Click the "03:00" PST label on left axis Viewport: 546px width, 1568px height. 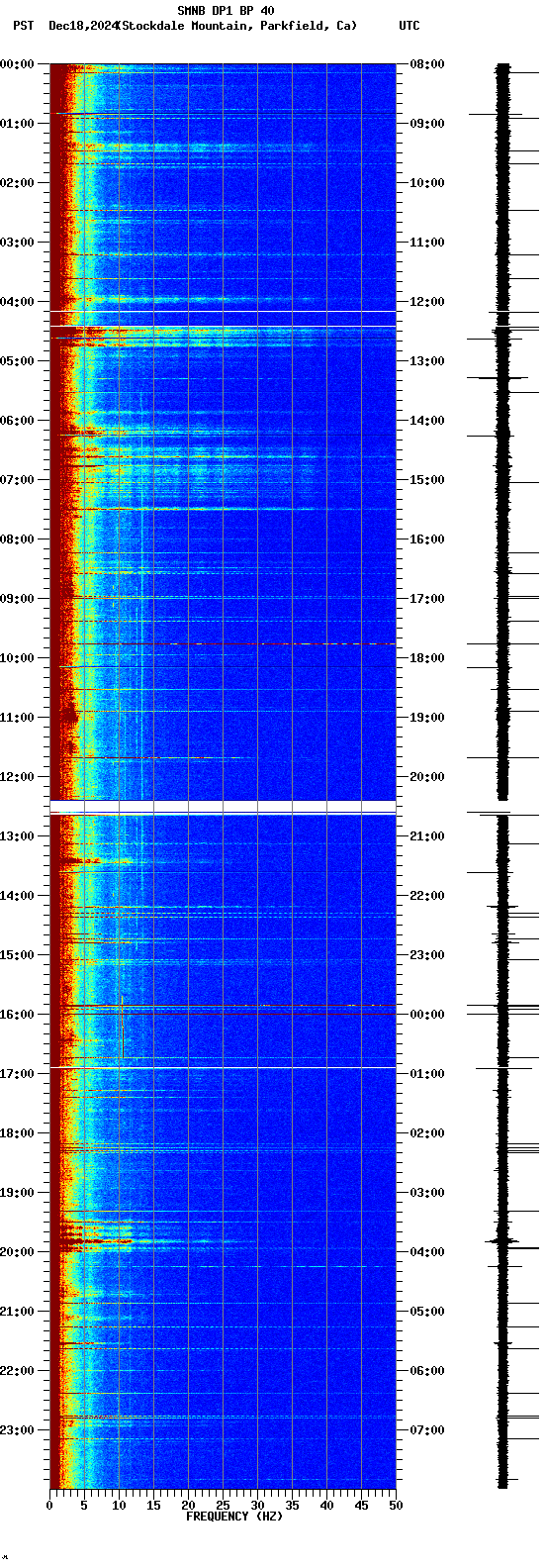tap(16, 243)
